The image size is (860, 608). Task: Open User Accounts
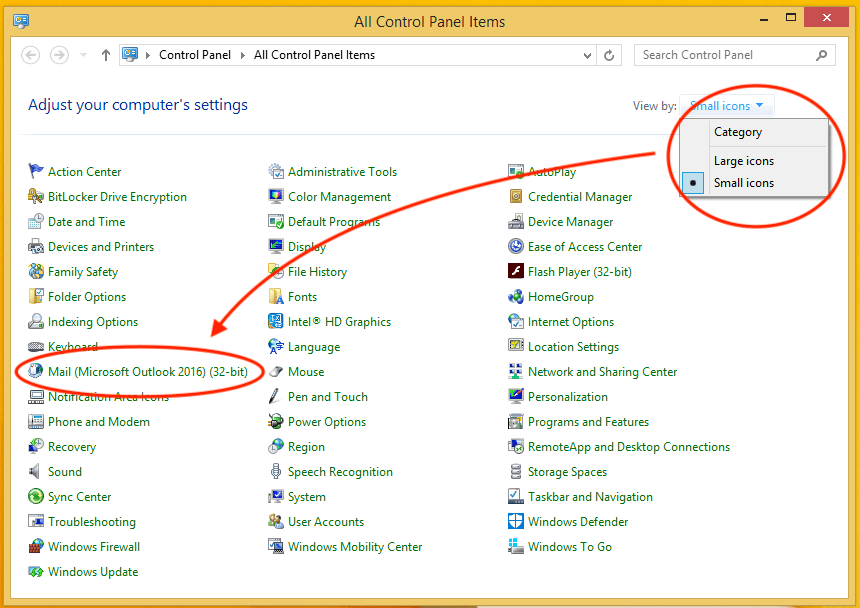tap(325, 521)
